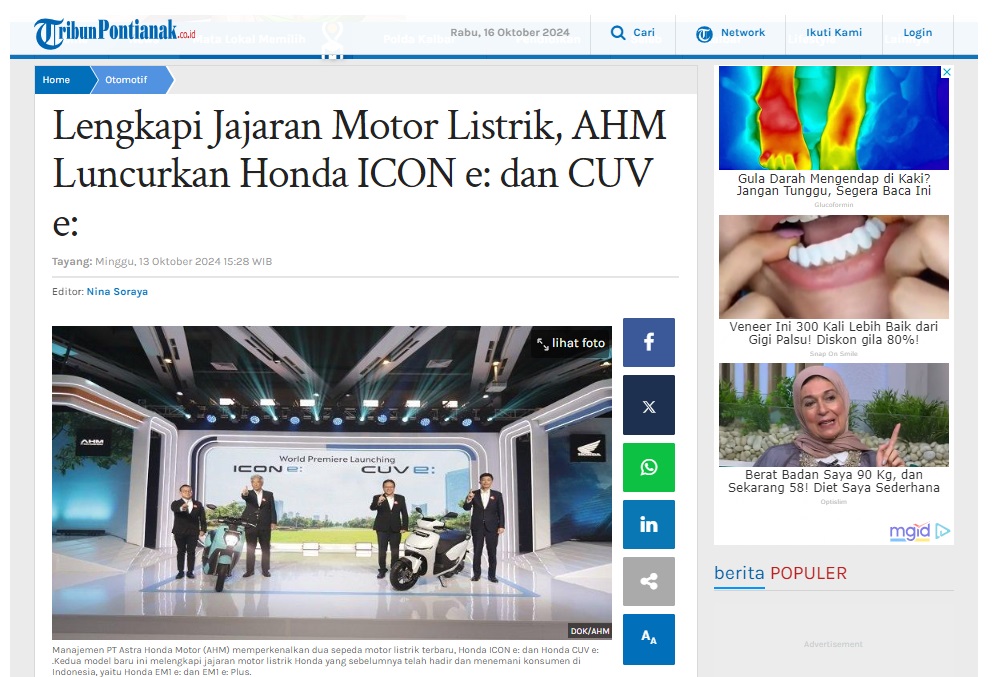The height and width of the screenshot is (677, 994).
Task: Click the Glucoformin advertiser label
Action: (834, 205)
